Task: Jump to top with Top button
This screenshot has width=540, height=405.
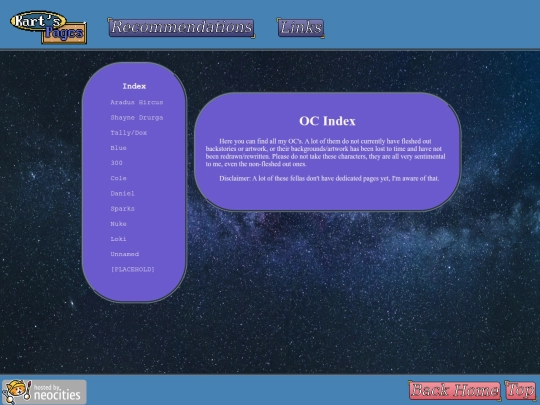Action: (x=520, y=390)
